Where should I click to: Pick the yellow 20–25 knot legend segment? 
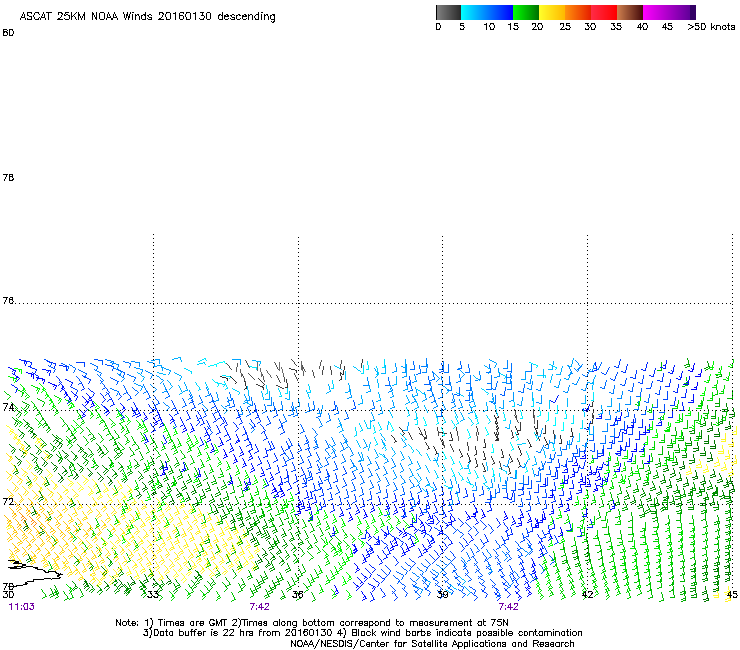pos(552,12)
